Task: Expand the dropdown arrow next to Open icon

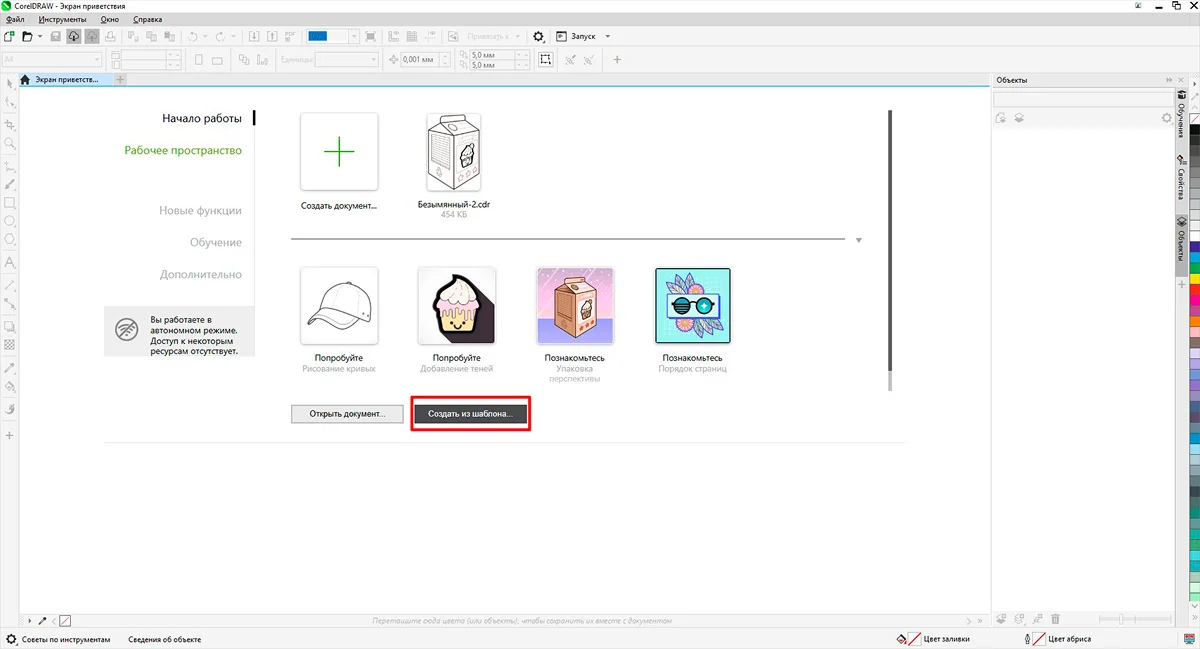Action: [x=39, y=36]
